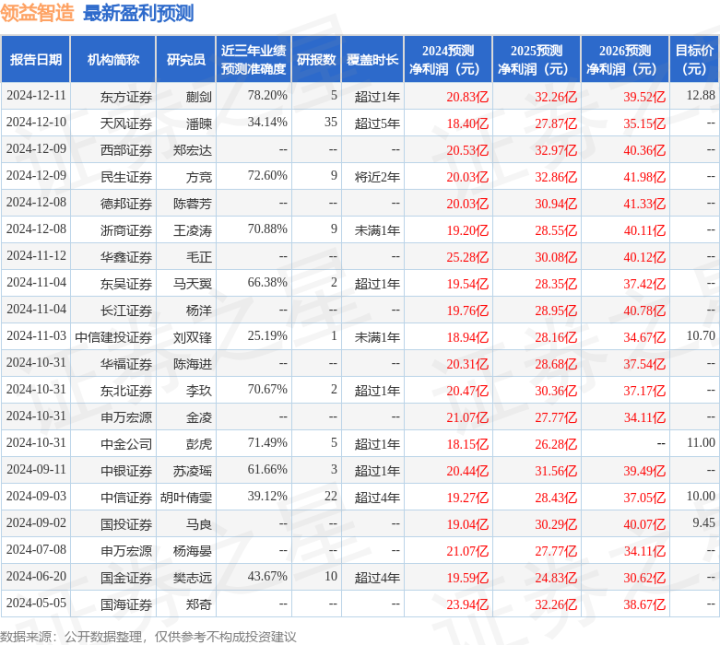Click the 研究员 column header
720x645 pixels.
(x=186, y=60)
